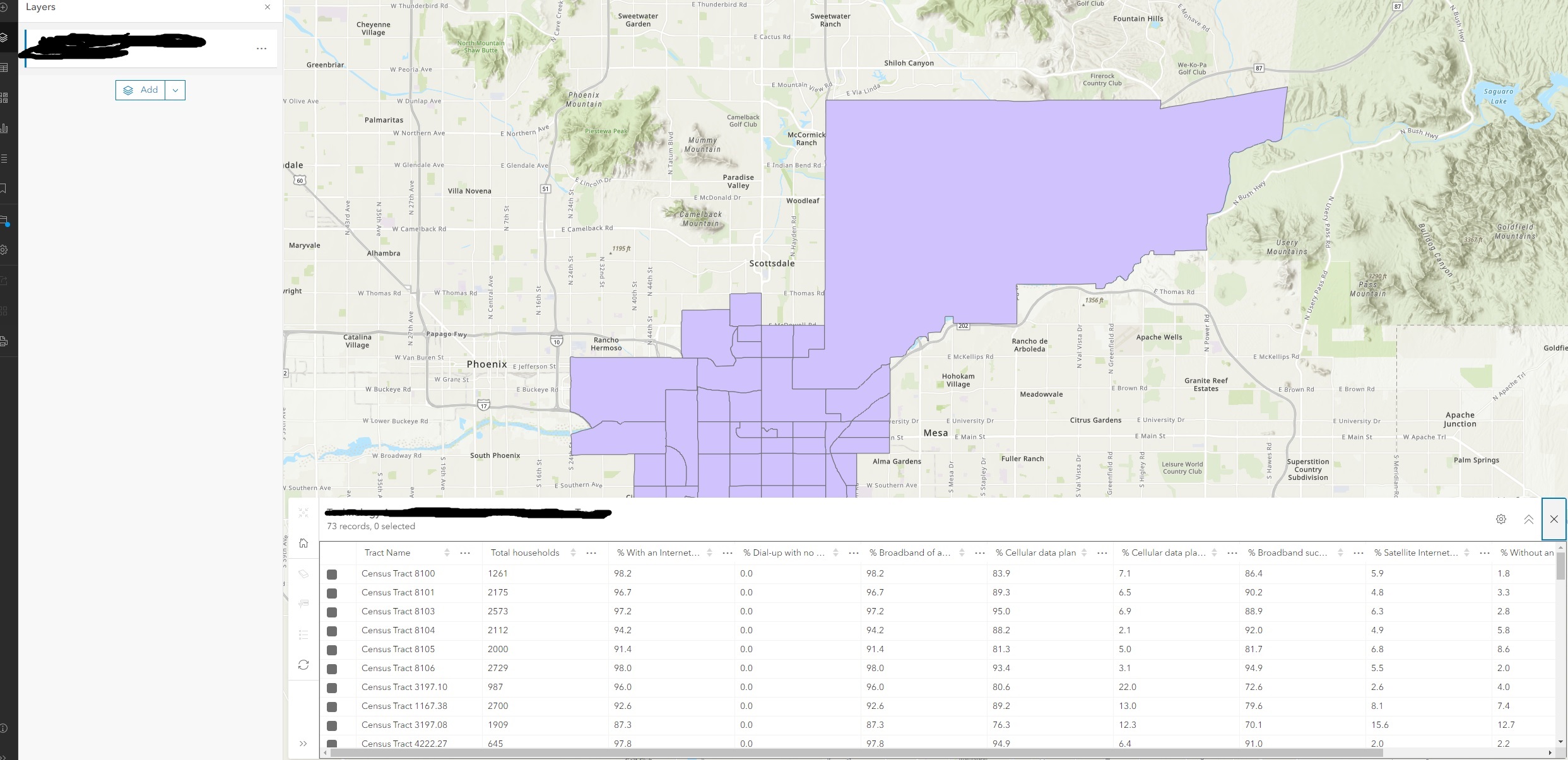
Task: Collapse the attribute table with the chevron arrow
Action: click(1529, 519)
